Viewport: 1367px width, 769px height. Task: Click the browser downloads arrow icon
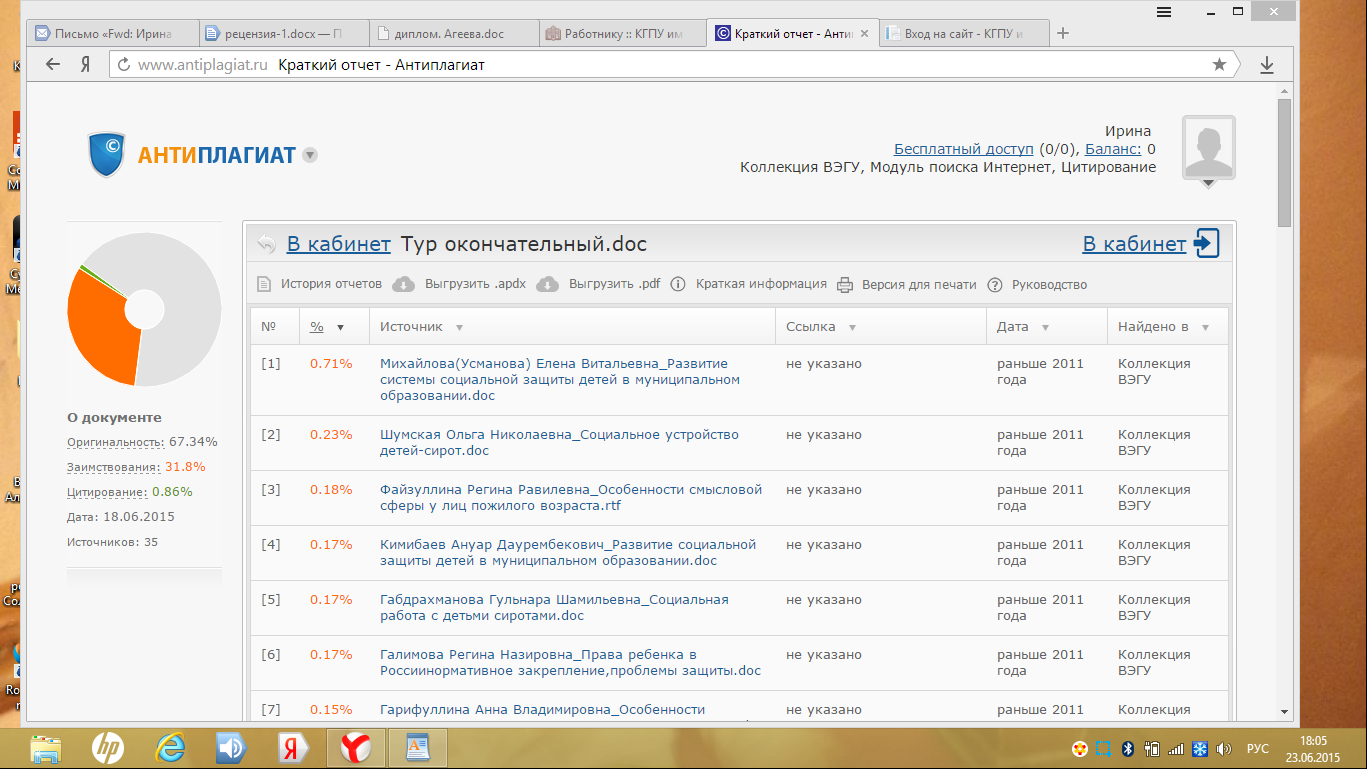click(x=1266, y=65)
